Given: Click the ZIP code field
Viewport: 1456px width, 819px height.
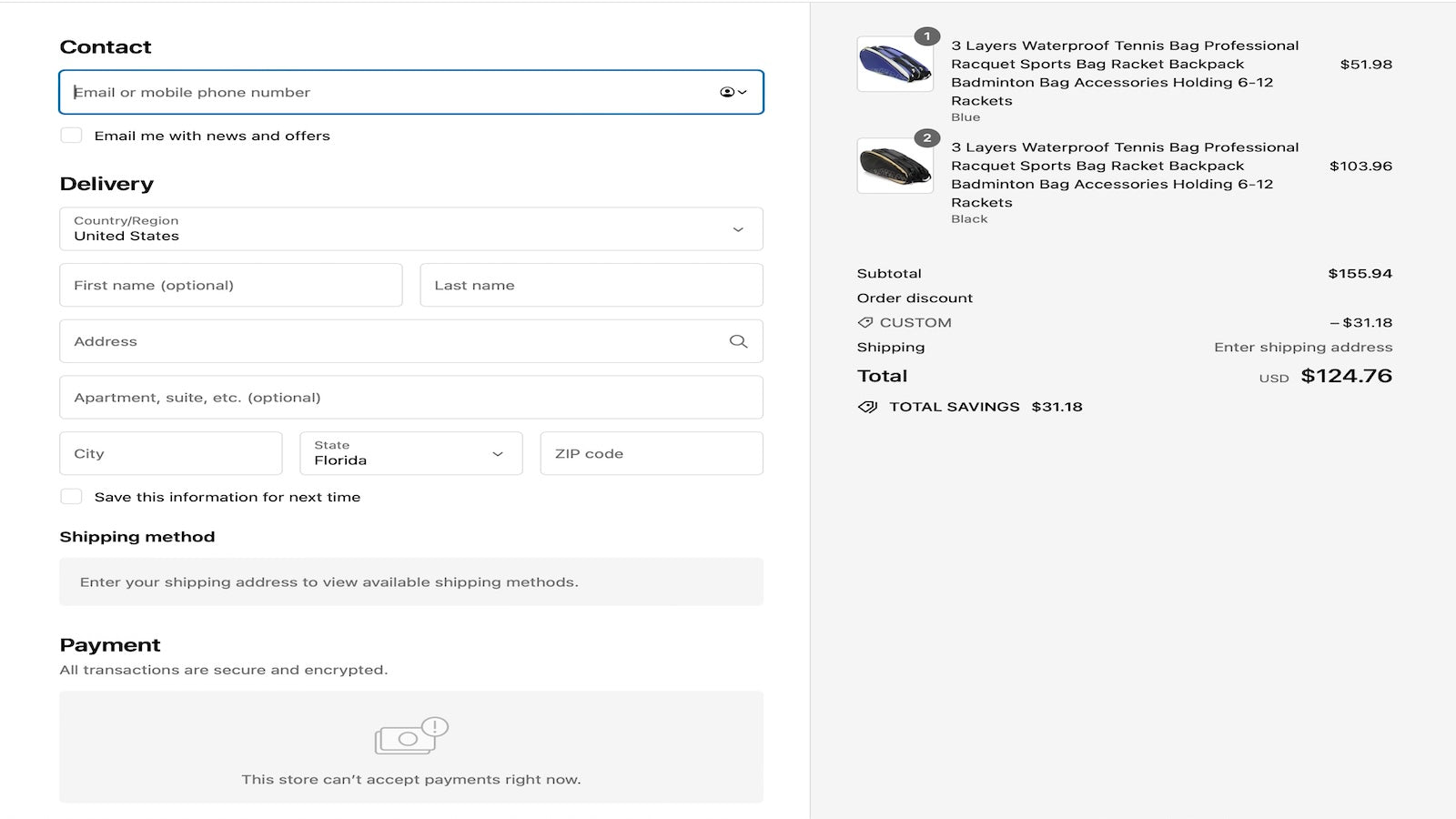Looking at the screenshot, I should [651, 453].
